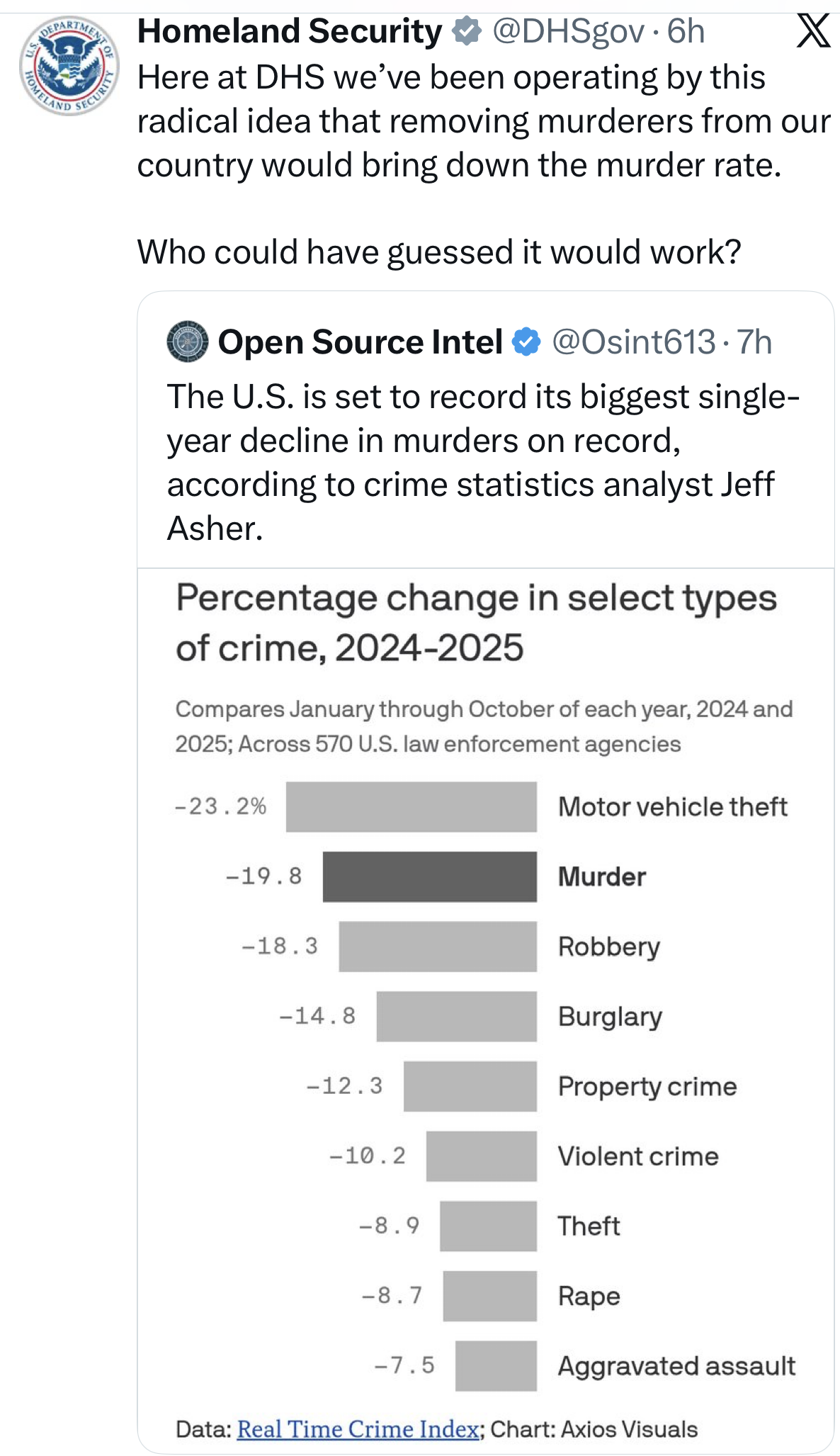Click the 7h quoted post timestamp
840x1456 pixels.
click(x=754, y=342)
